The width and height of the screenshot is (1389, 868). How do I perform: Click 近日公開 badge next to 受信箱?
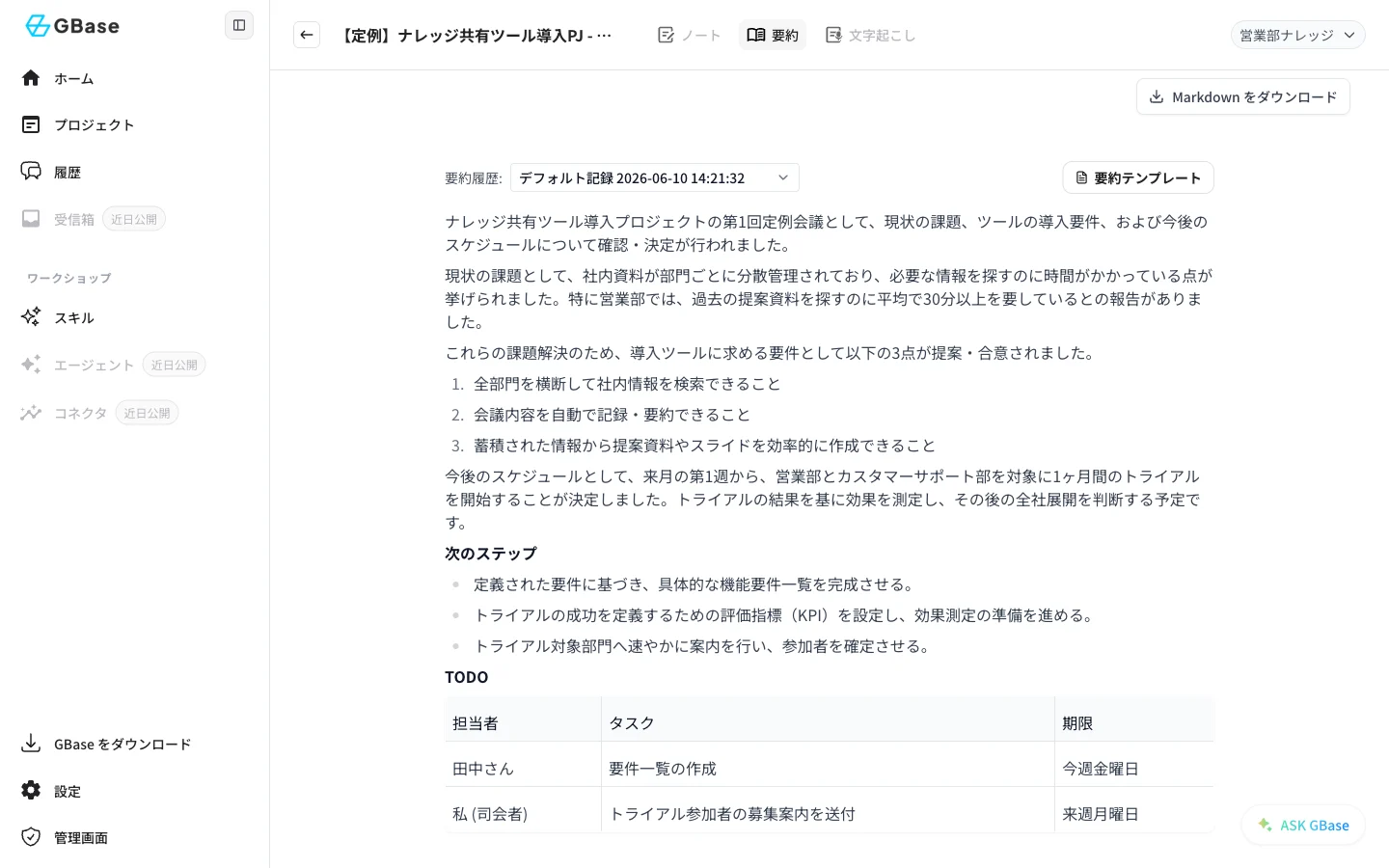(134, 219)
